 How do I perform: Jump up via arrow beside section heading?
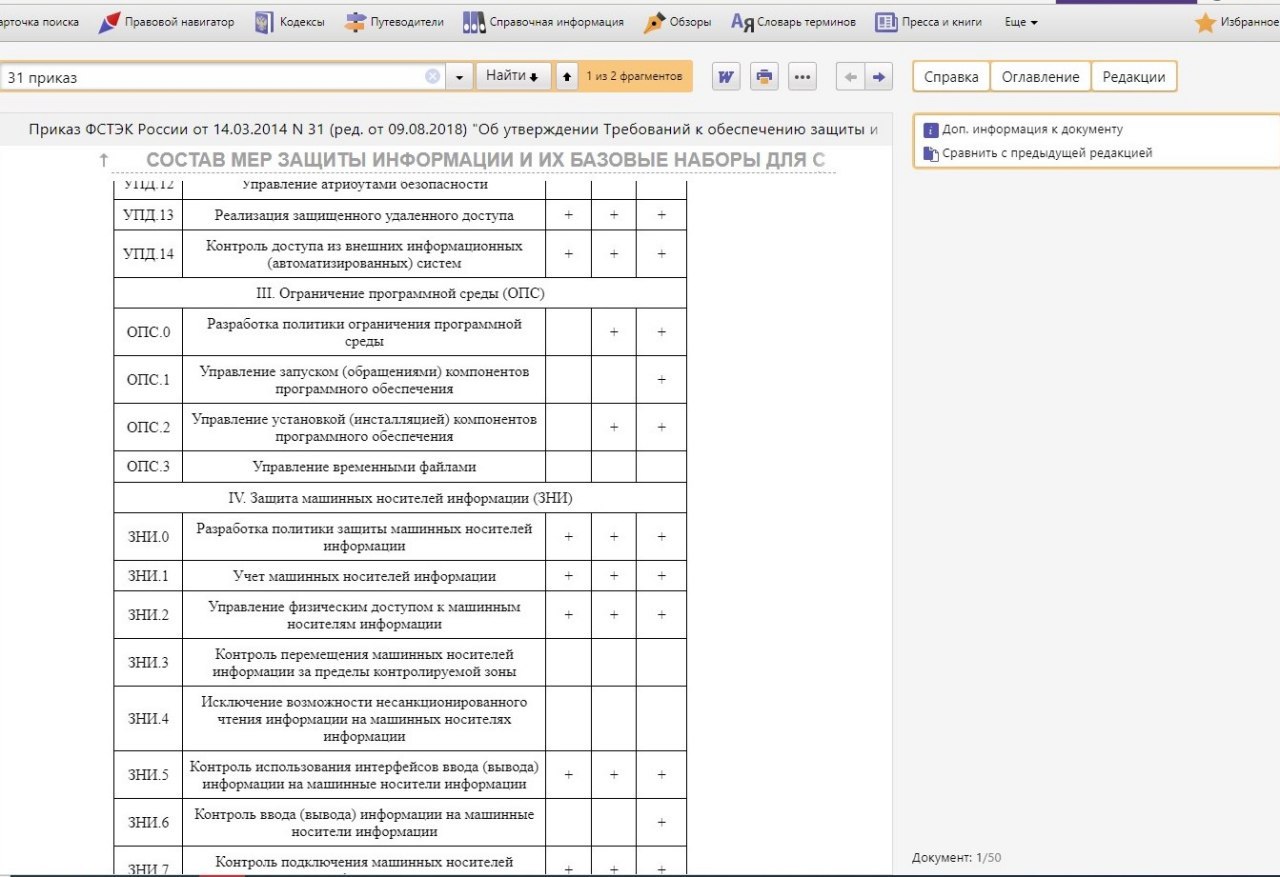click(103, 160)
